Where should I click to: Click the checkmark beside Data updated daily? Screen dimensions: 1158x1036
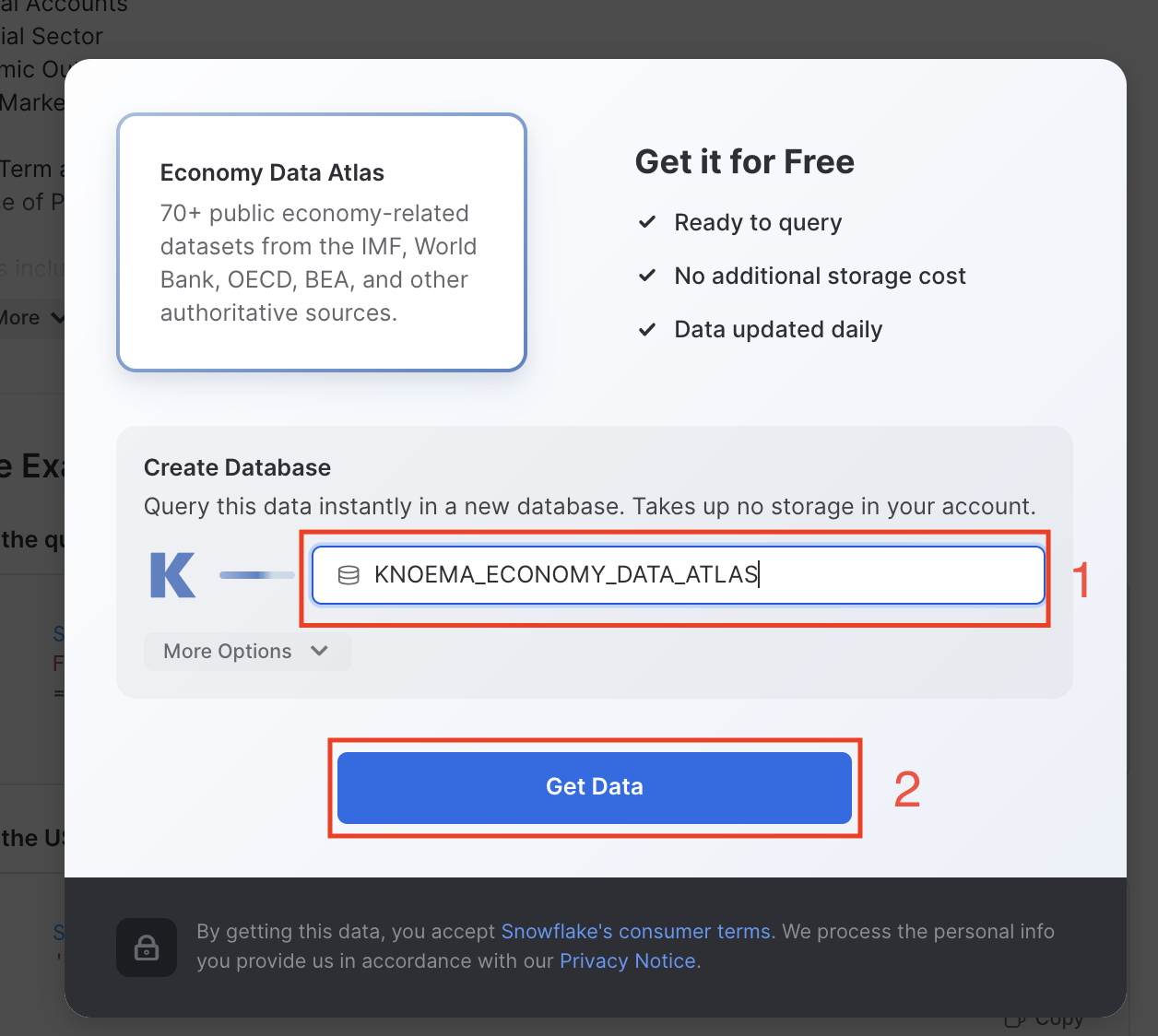coord(647,329)
